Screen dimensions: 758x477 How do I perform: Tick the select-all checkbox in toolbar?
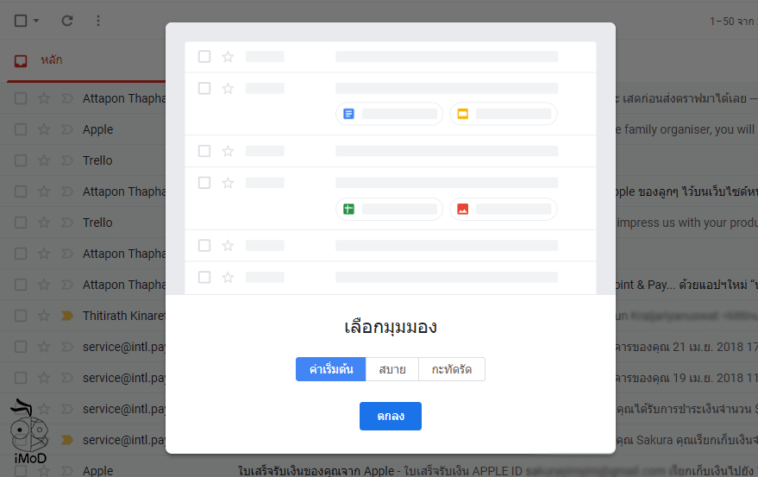click(x=20, y=20)
